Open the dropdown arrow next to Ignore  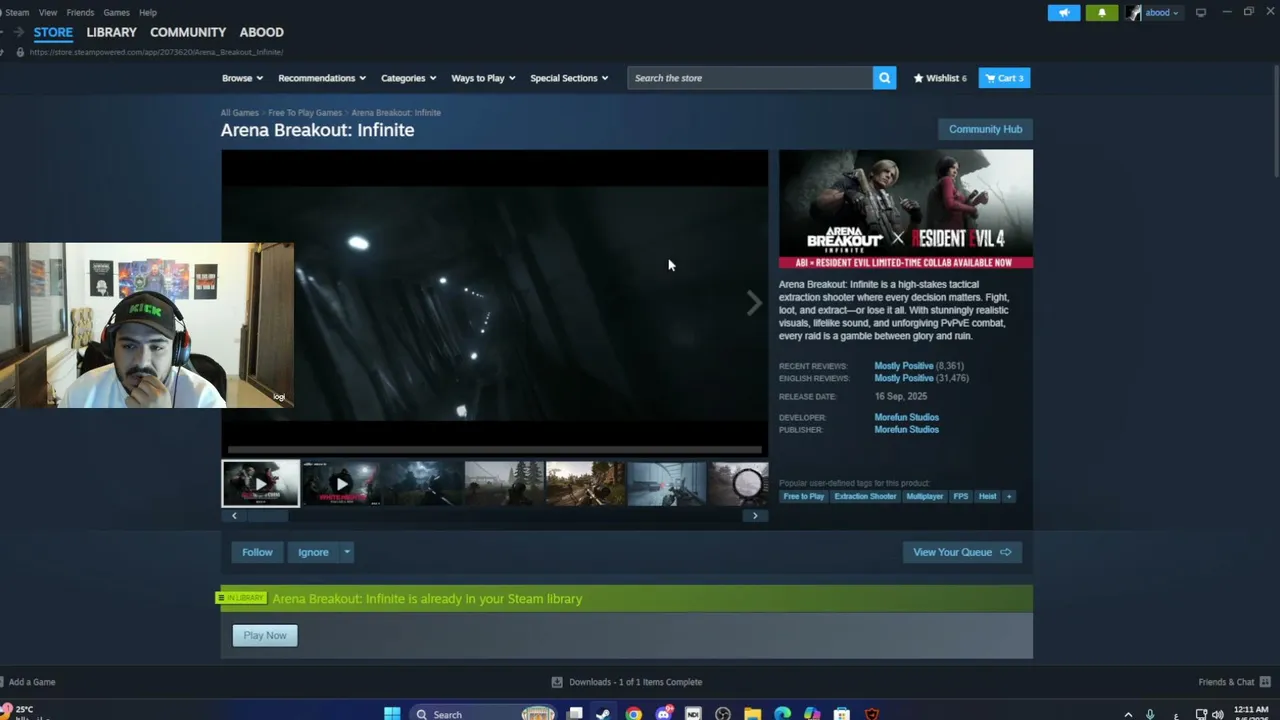pyautogui.click(x=347, y=552)
